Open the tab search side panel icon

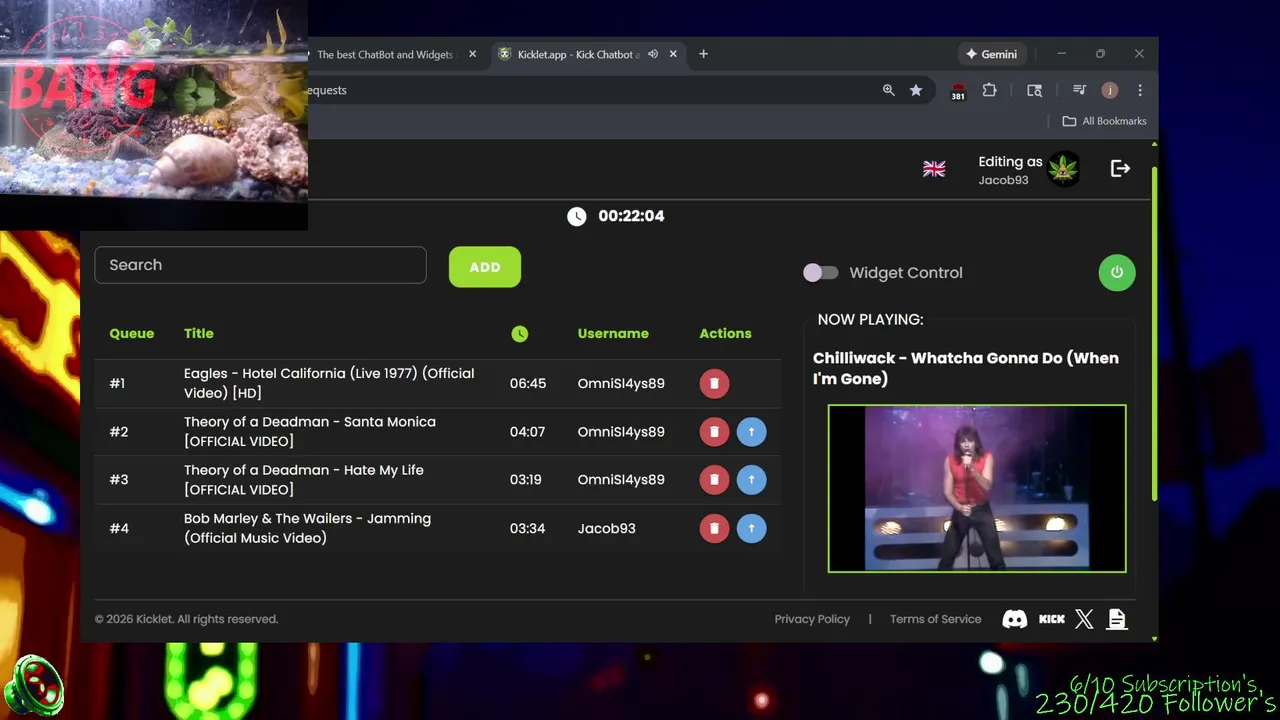[1035, 90]
